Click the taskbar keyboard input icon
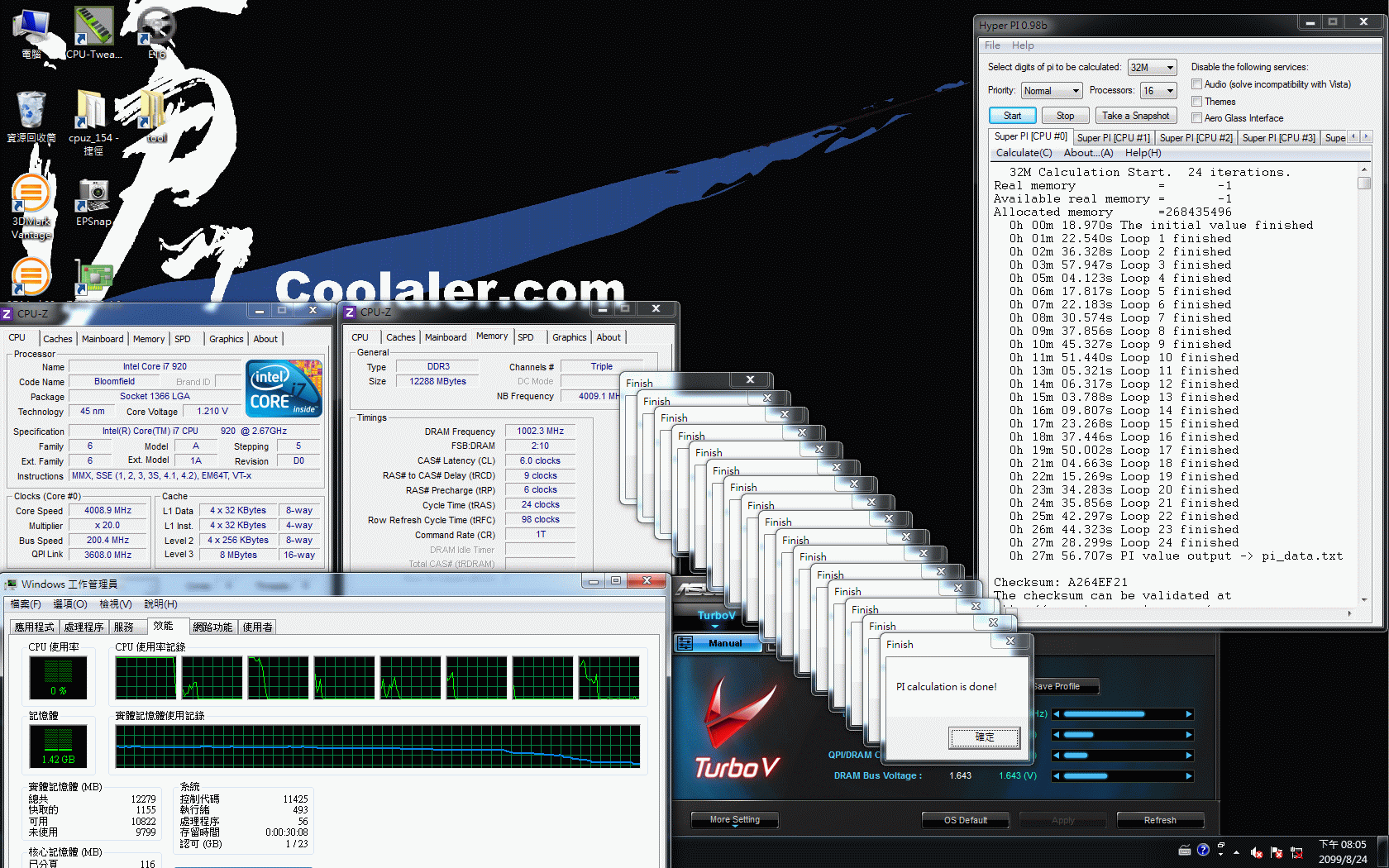 pos(1184,850)
